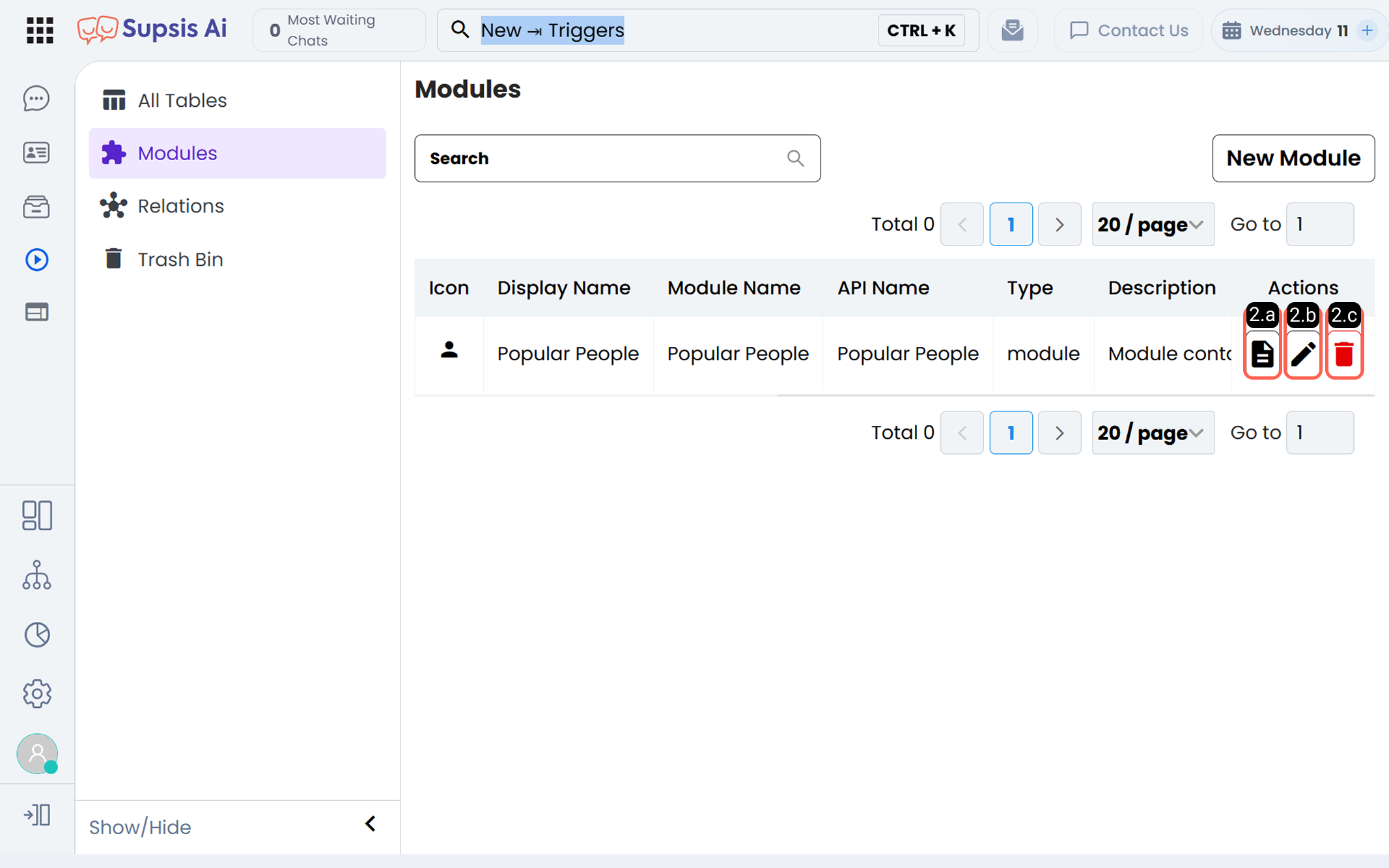Click the module type cell
The height and width of the screenshot is (868, 1389).
click(1043, 354)
